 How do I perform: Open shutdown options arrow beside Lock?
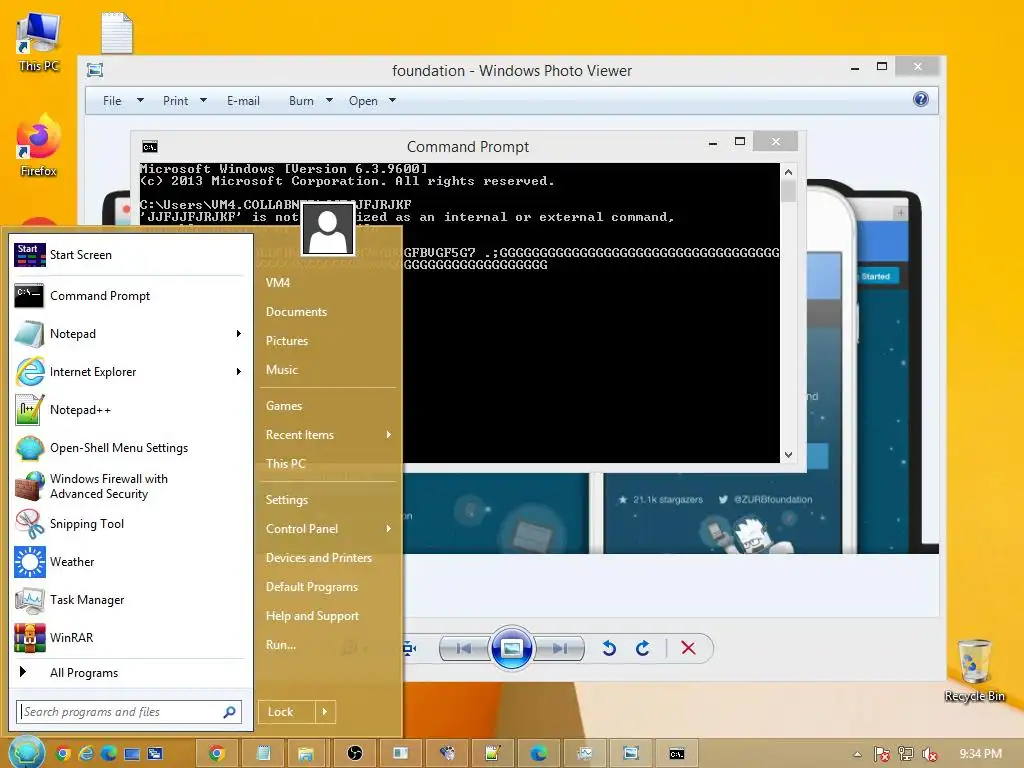(325, 712)
